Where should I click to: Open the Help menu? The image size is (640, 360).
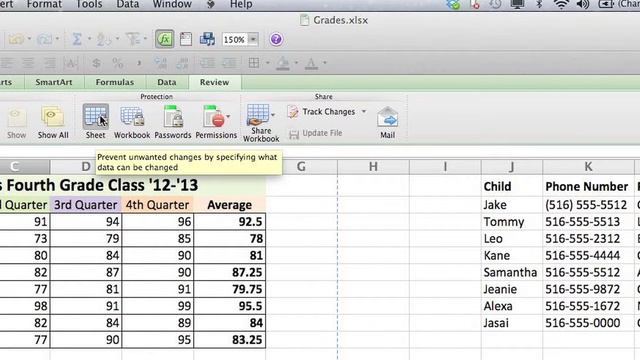point(241,4)
